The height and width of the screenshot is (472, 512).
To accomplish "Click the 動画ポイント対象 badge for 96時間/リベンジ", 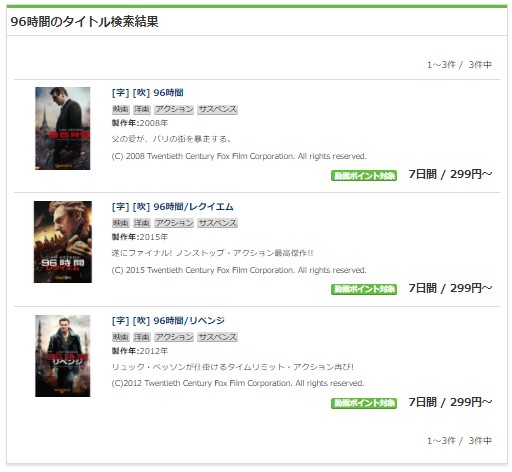I will pos(364,403).
